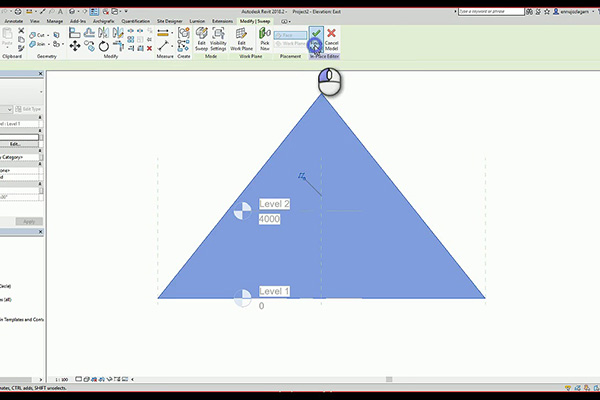The image size is (600, 400).
Task: Click the Aligned Dimension icon in Measure panel
Action: click(163, 33)
